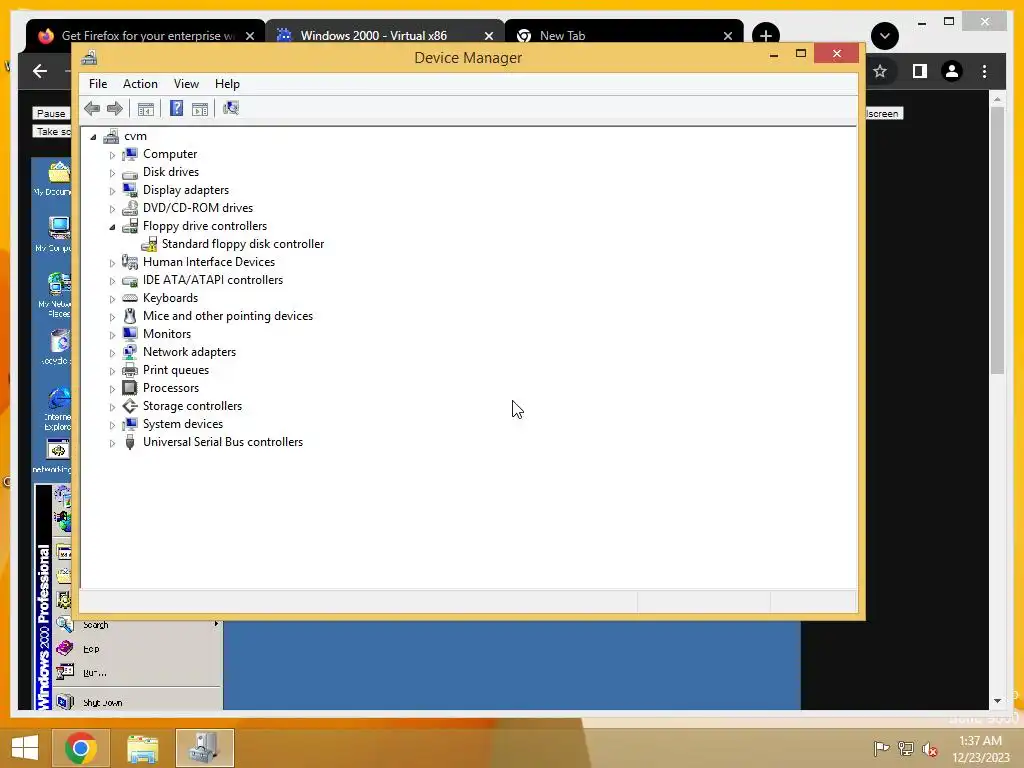The image size is (1024, 768).
Task: Expand the Disk drives category
Action: point(112,173)
